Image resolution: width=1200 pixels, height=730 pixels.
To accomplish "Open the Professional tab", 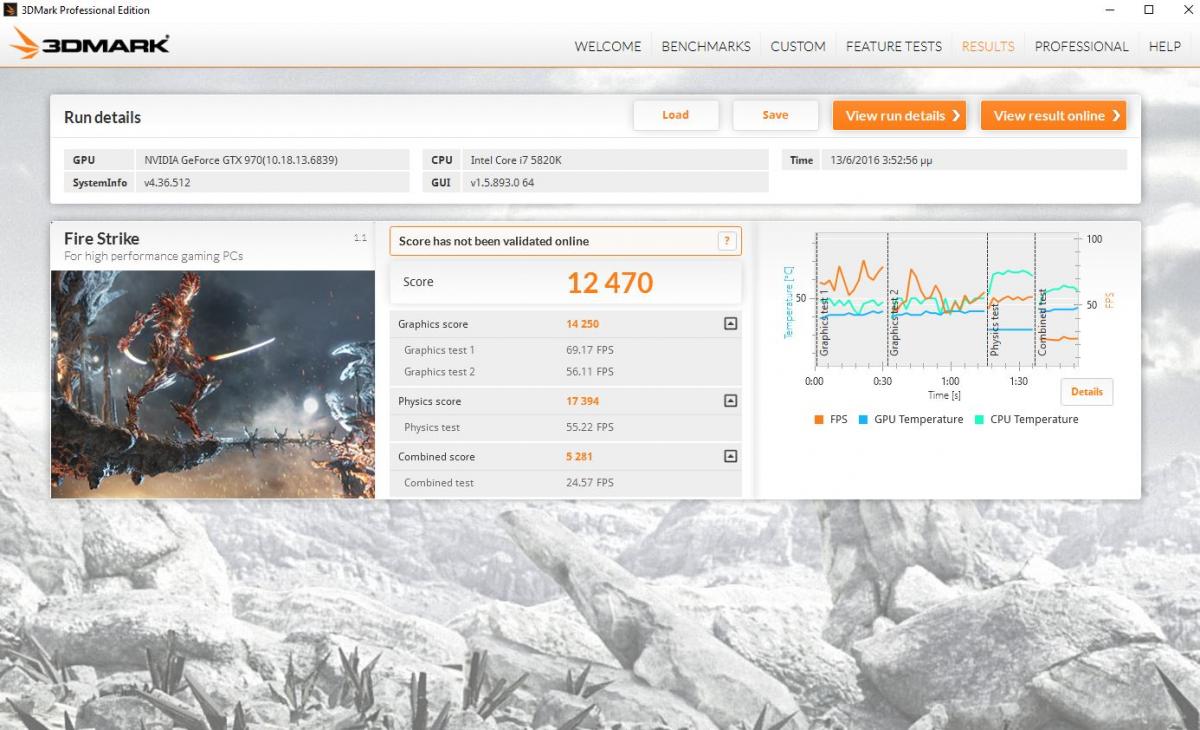I will (x=1082, y=46).
